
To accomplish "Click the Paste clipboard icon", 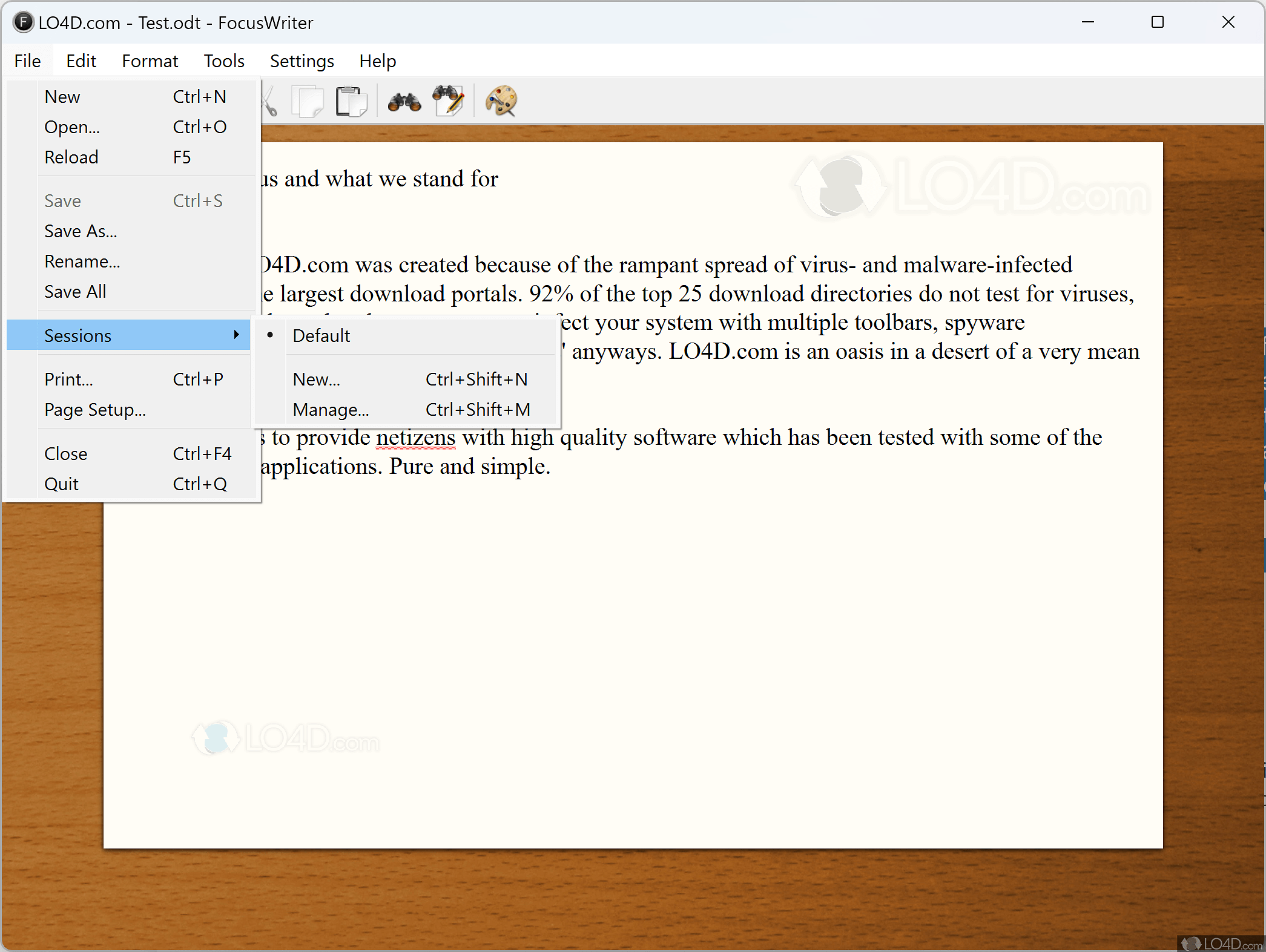I will [x=351, y=101].
